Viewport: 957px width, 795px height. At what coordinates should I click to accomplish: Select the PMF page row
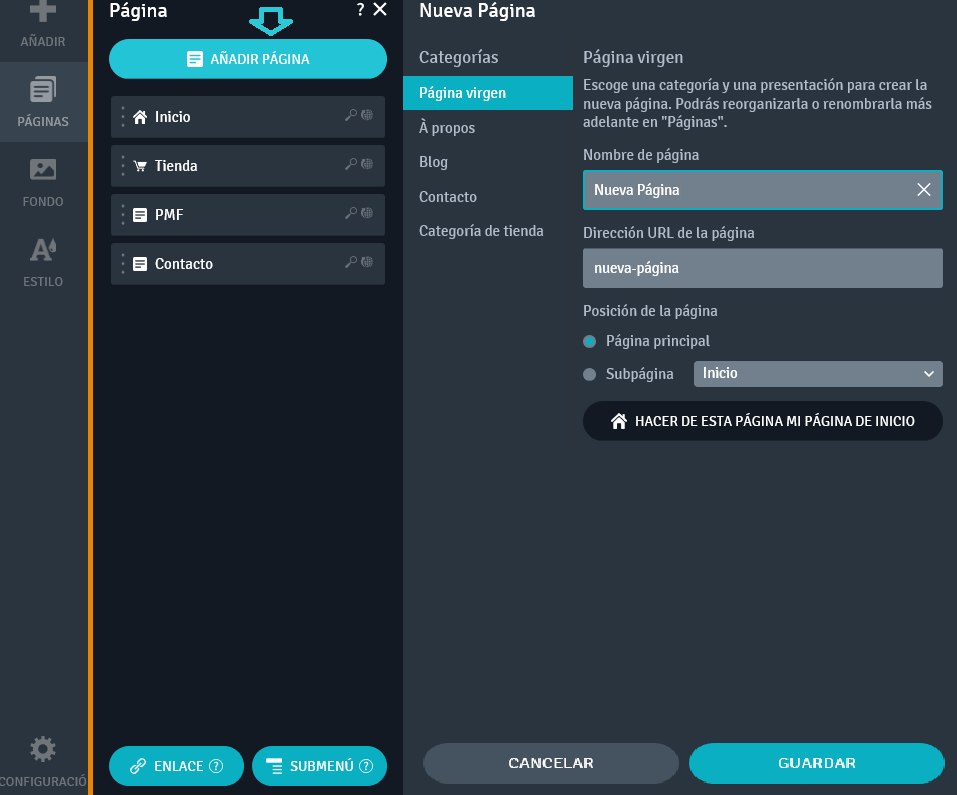[248, 215]
